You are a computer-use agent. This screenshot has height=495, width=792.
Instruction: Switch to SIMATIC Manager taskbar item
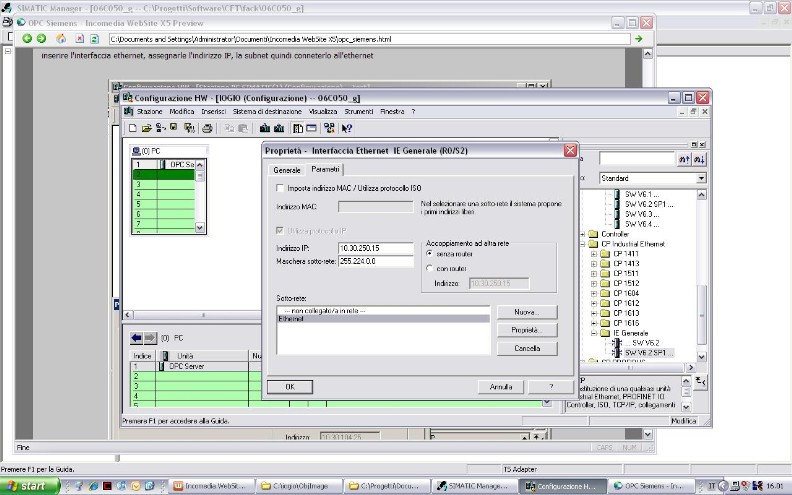[472, 486]
